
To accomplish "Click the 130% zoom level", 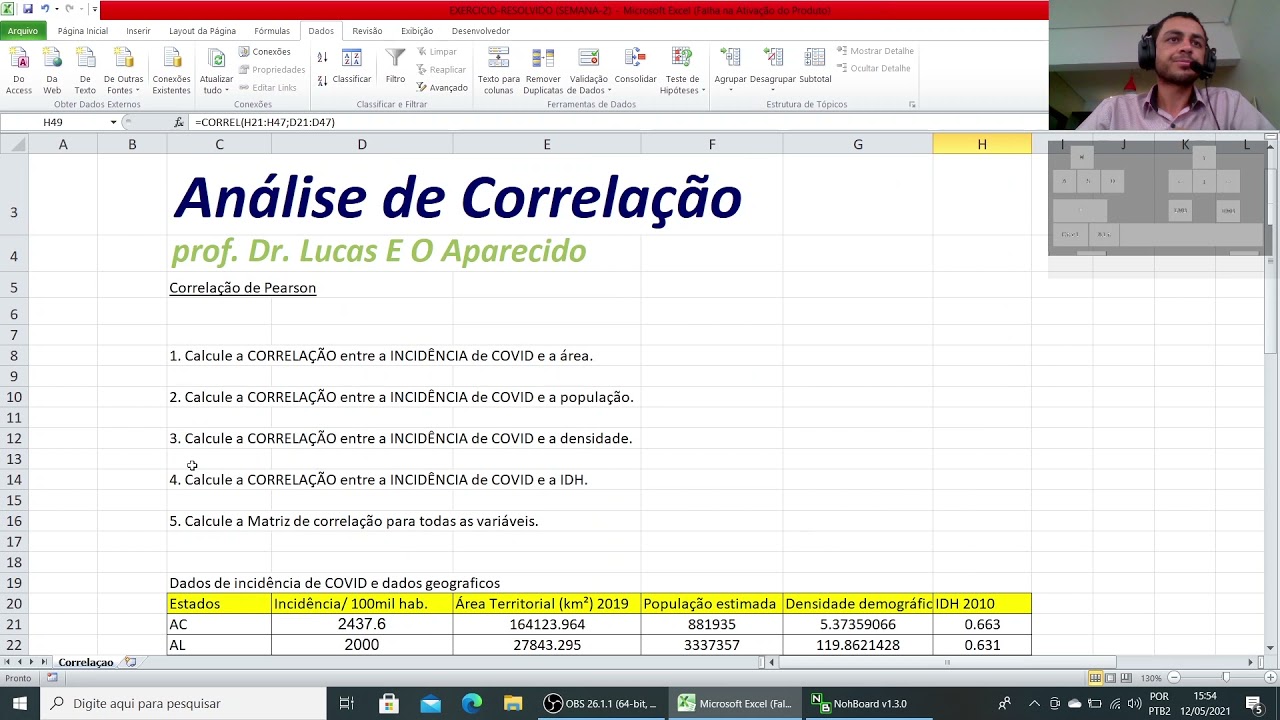I will pos(1152,678).
